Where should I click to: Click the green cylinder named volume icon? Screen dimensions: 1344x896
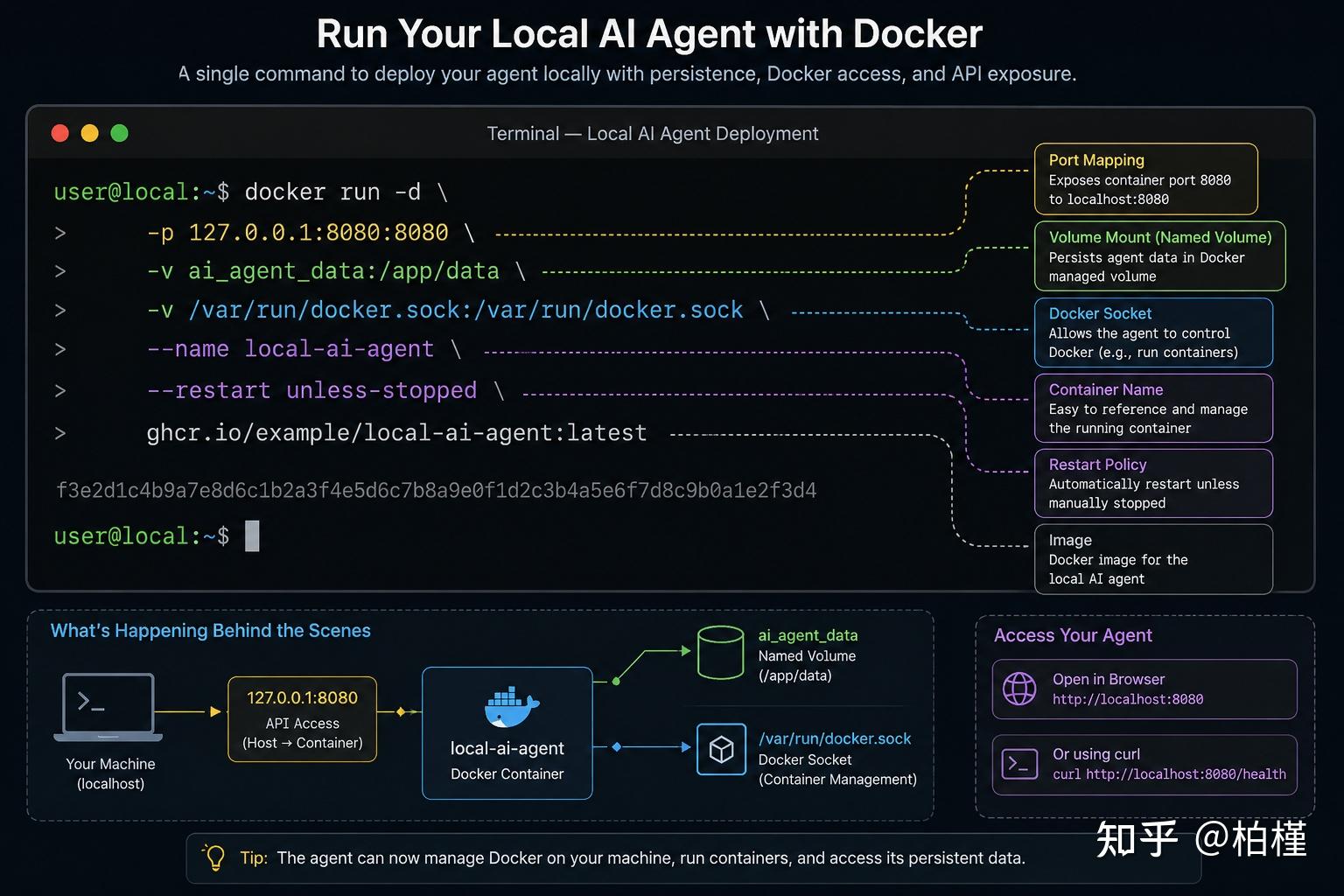[x=720, y=652]
